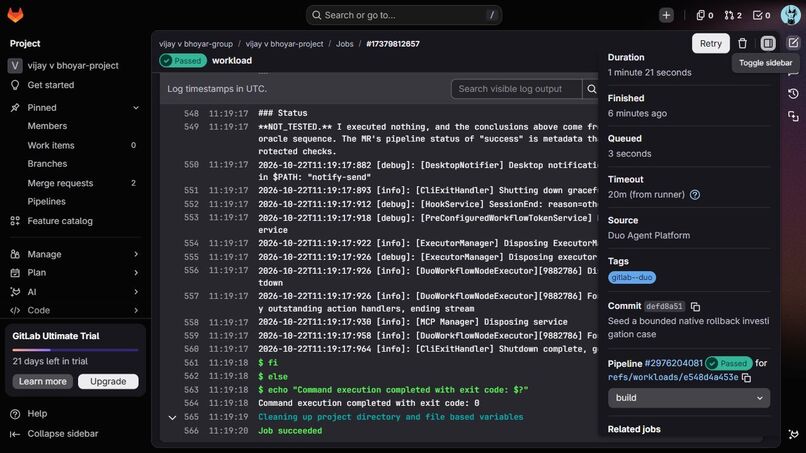Open Branches in sidebar
The image size is (806, 453).
click(47, 164)
